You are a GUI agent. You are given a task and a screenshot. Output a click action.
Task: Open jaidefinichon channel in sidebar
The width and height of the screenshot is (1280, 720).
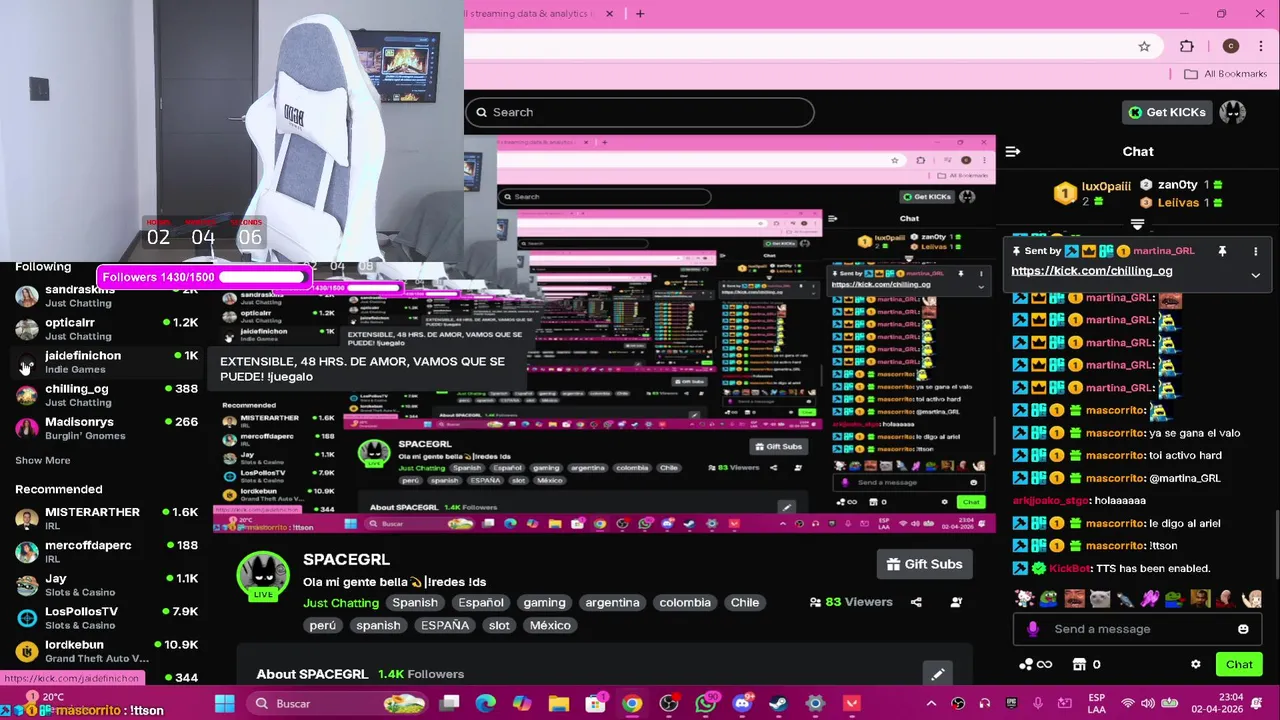[x=105, y=362]
